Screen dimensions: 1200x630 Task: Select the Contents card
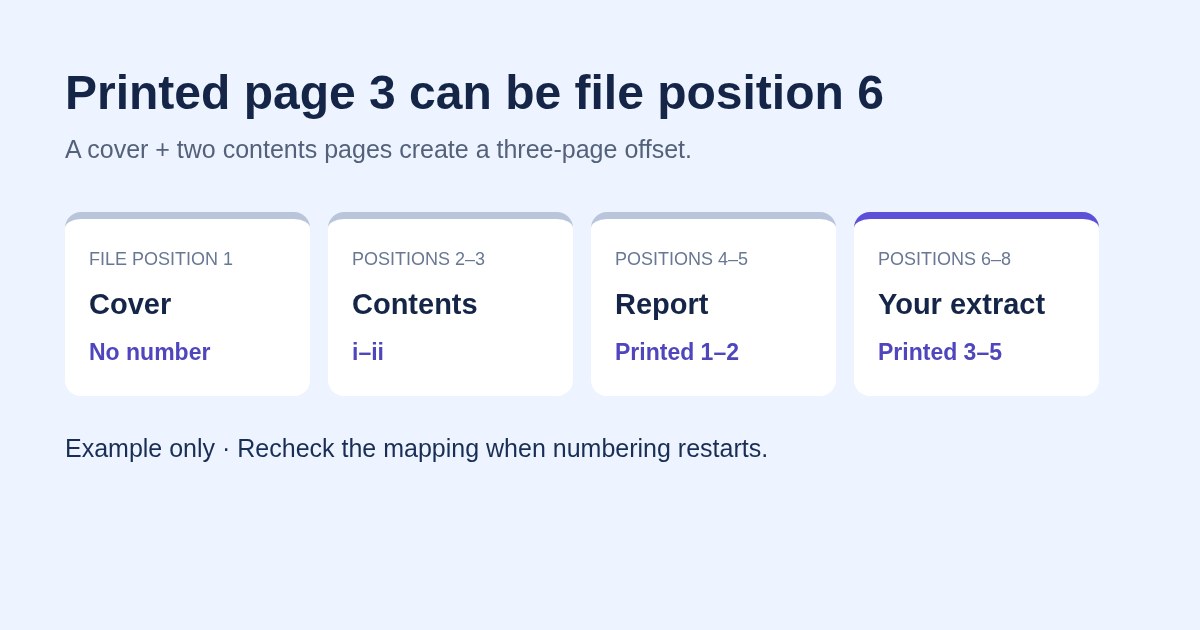coord(450,304)
